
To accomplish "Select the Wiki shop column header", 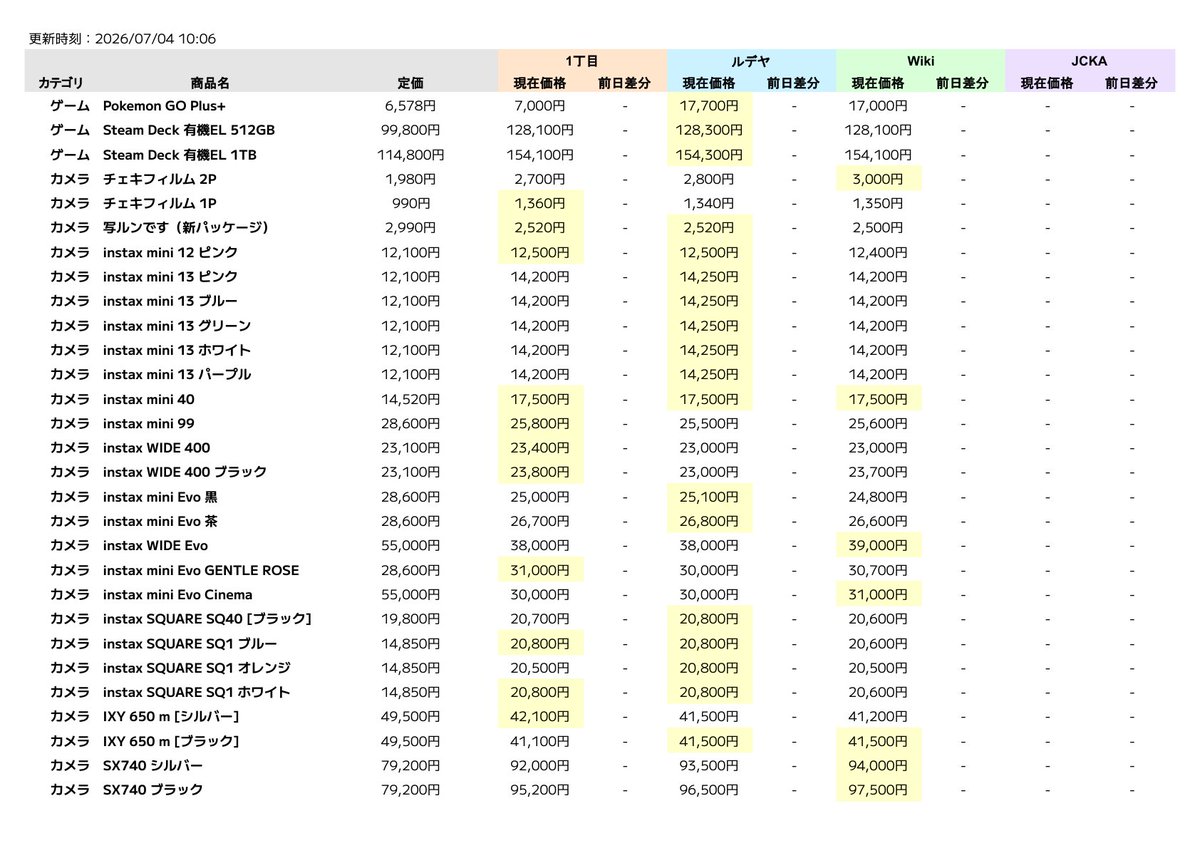I will coord(920,61).
